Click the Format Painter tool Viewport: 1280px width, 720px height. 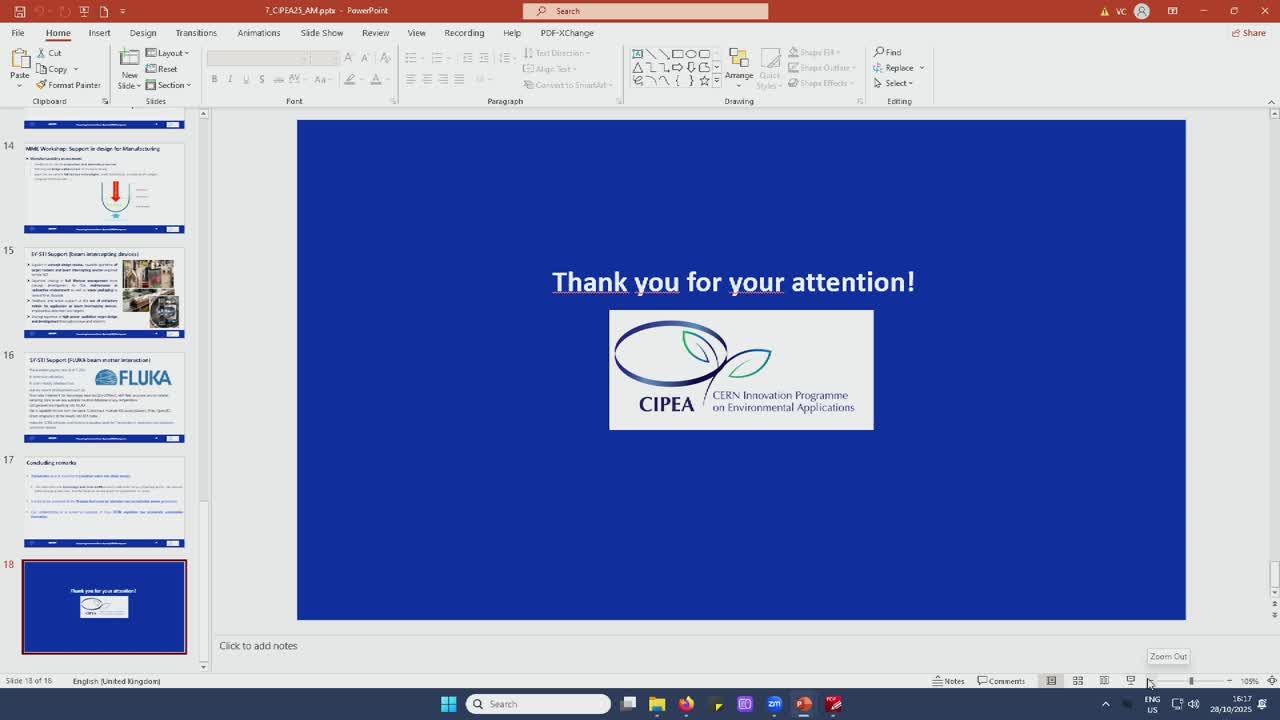point(68,85)
